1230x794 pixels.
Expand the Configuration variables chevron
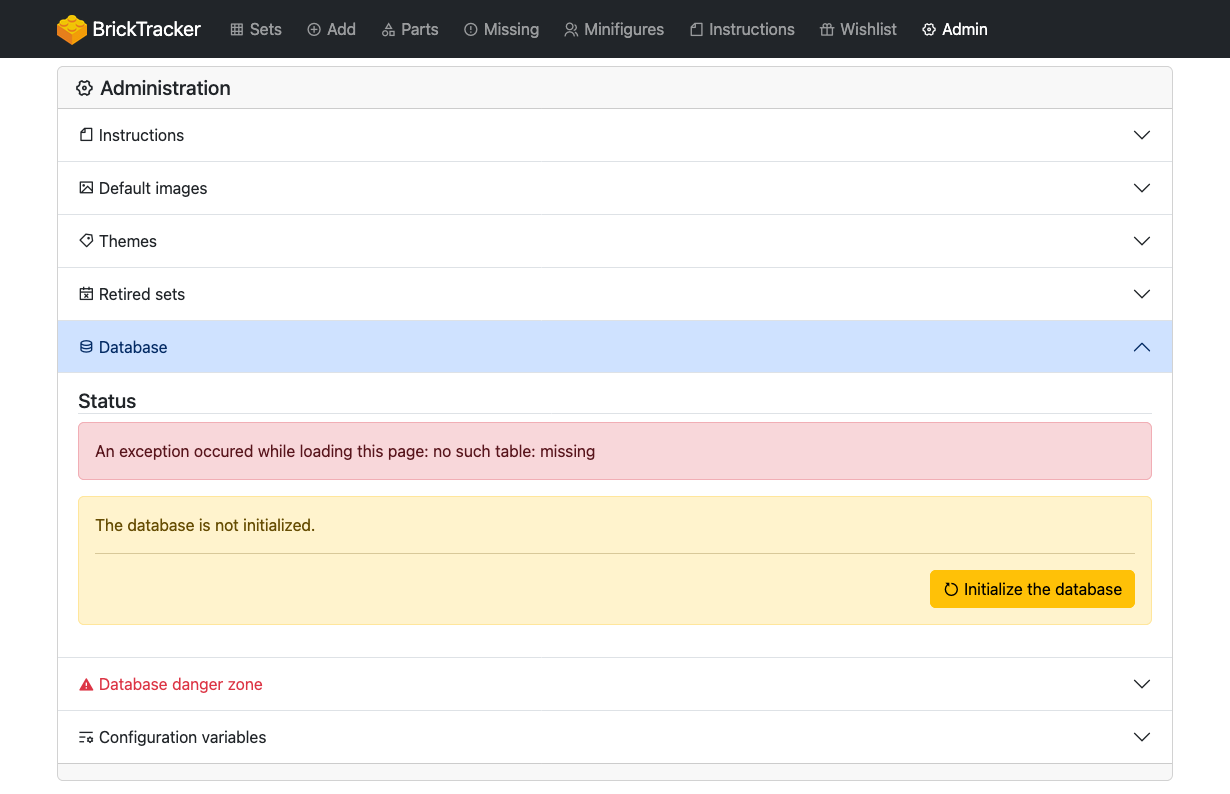click(x=1141, y=737)
